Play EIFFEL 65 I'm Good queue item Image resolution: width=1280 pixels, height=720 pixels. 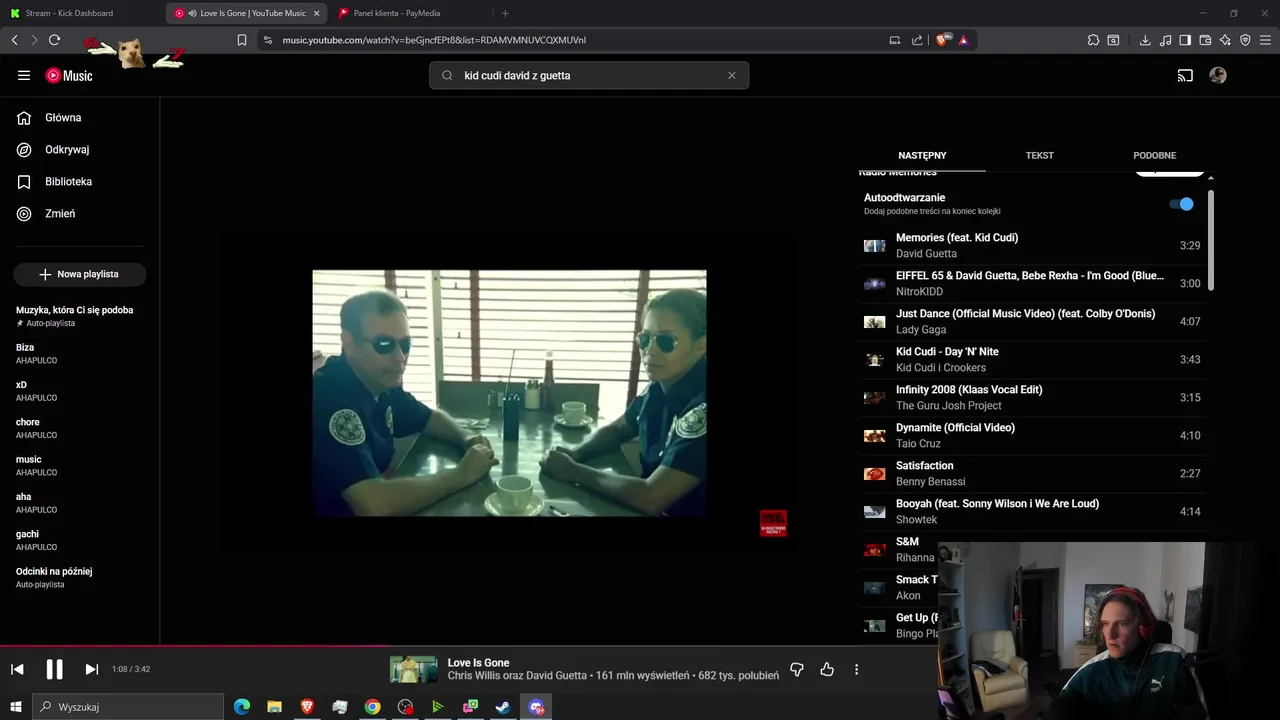[1032, 284]
